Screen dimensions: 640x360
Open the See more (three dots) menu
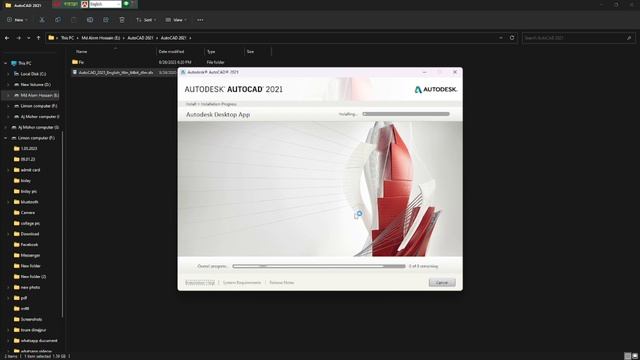pyautogui.click(x=200, y=20)
